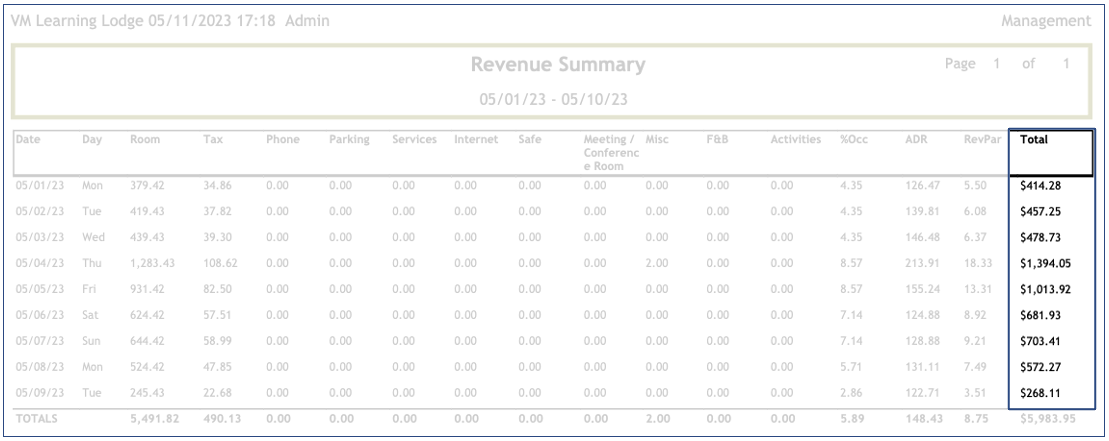Image resolution: width=1109 pixels, height=441 pixels.
Task: Select the $1,013.92 total for Friday
Action: click(1042, 285)
